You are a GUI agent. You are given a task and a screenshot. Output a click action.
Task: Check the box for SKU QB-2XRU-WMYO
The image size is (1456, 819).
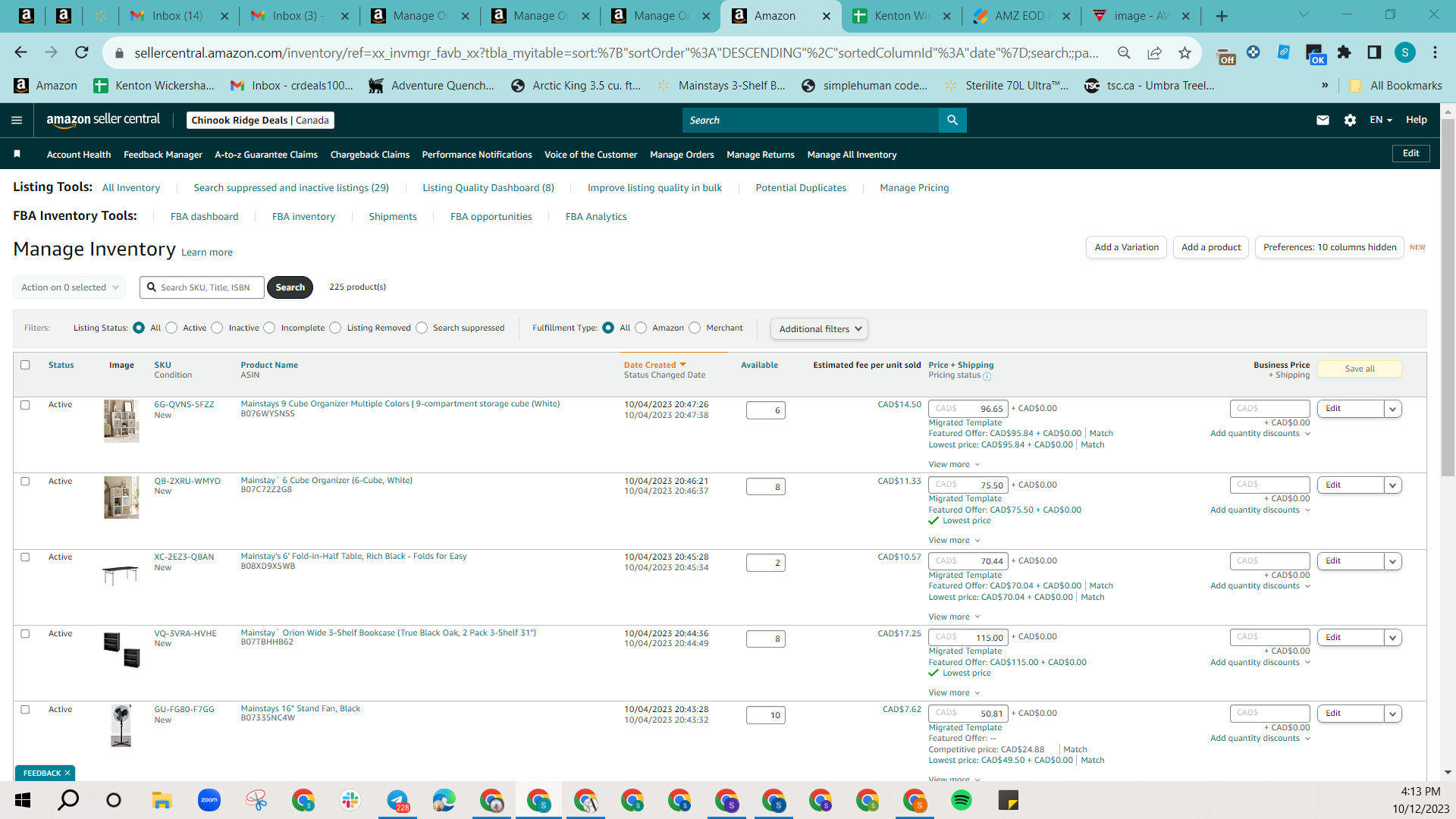coord(25,482)
